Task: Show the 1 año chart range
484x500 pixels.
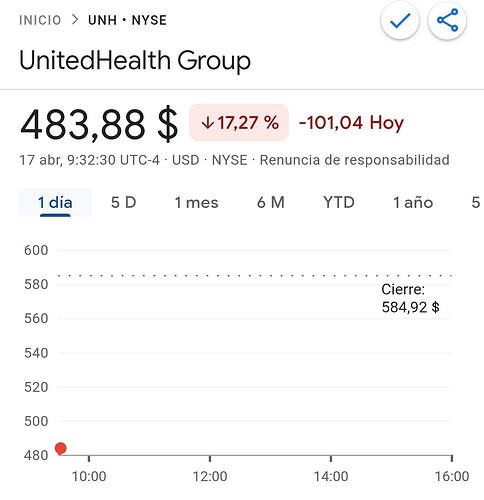Action: pos(413,203)
